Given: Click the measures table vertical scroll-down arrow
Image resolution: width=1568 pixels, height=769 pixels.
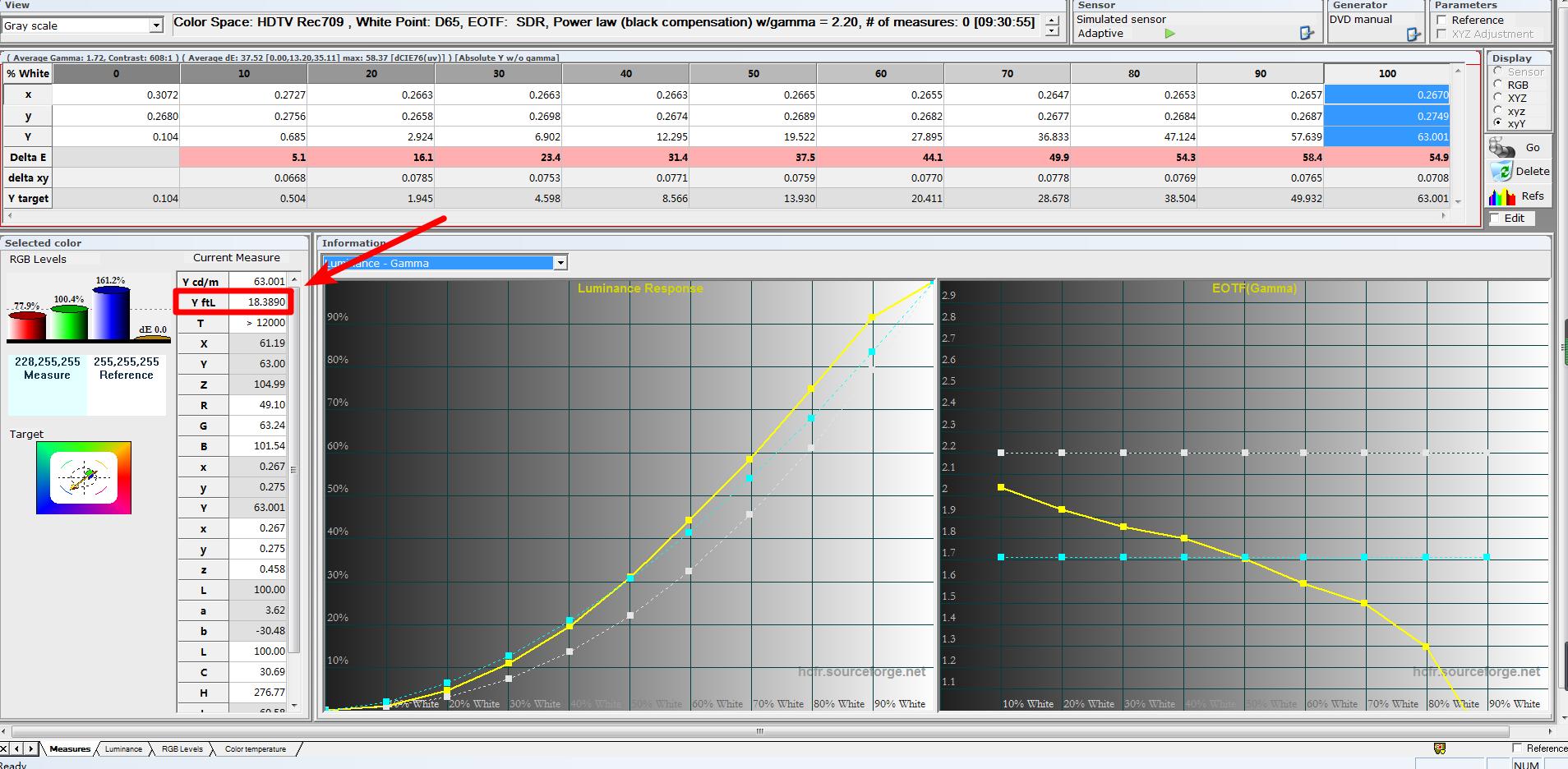Looking at the screenshot, I should pyautogui.click(x=1459, y=202).
